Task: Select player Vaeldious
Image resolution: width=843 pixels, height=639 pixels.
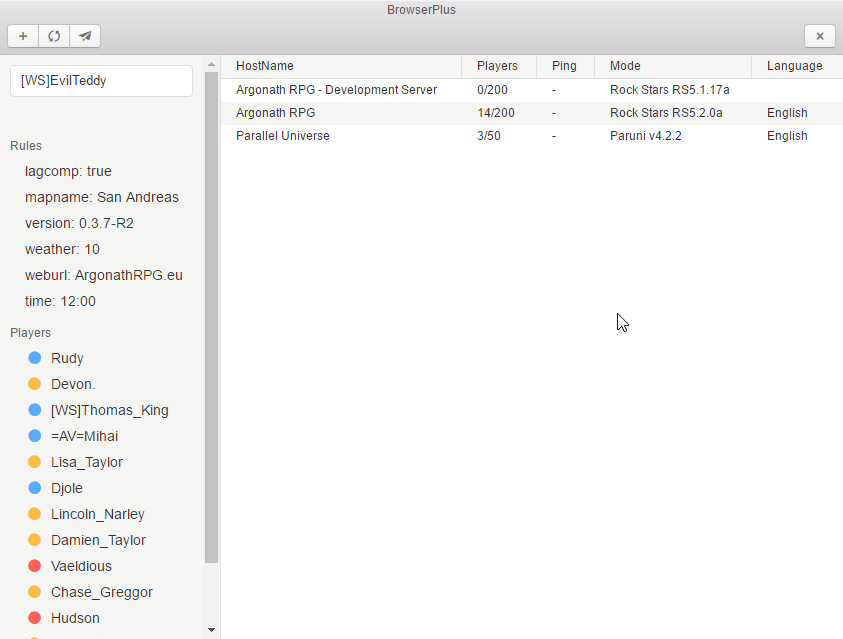Action: point(81,566)
